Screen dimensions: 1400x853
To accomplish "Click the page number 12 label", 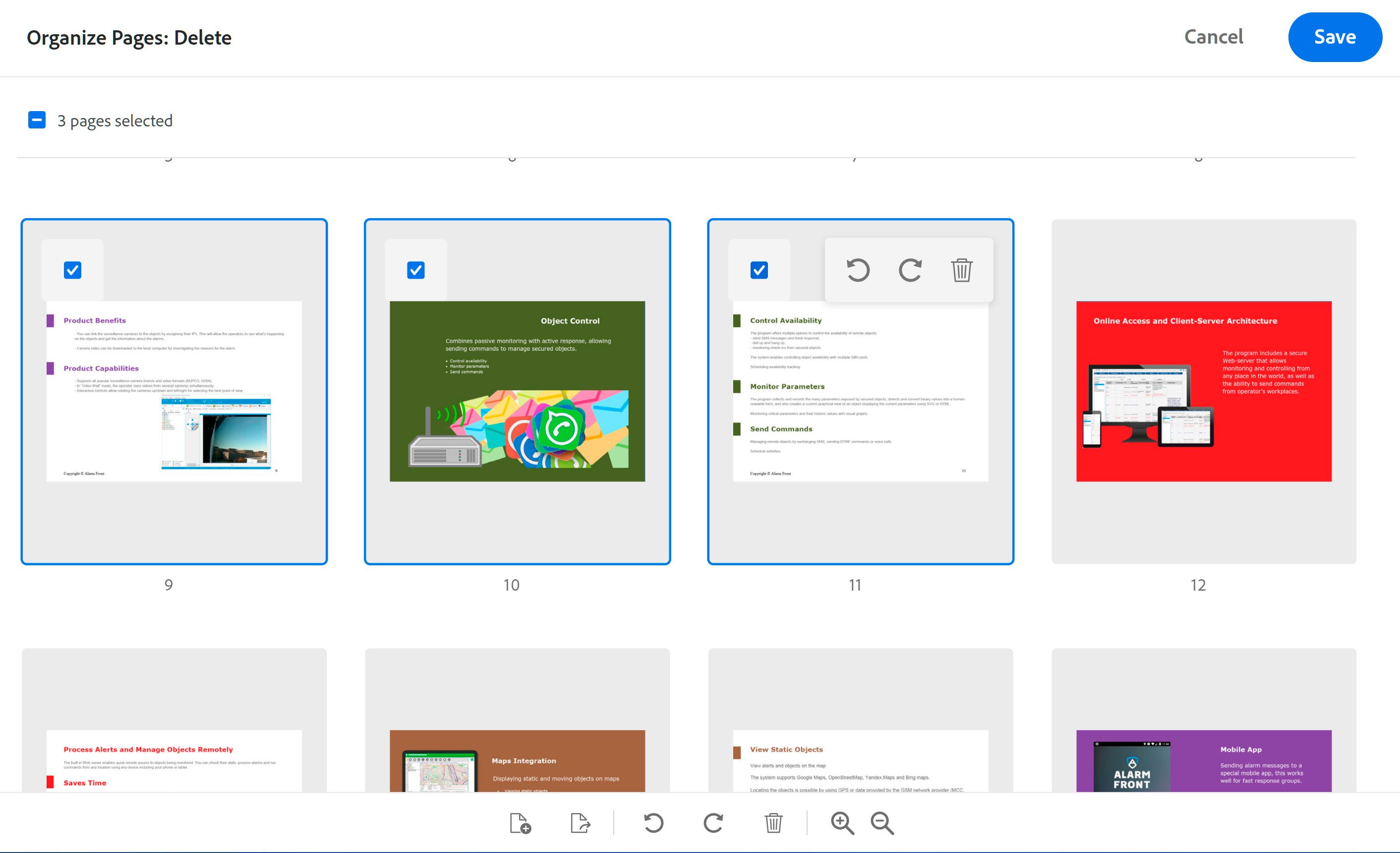I will click(x=1198, y=585).
